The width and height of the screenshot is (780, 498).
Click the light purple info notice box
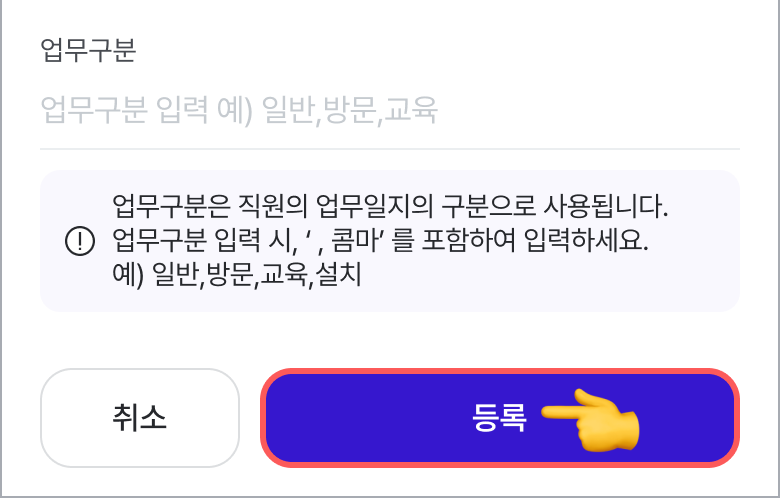tap(390, 241)
